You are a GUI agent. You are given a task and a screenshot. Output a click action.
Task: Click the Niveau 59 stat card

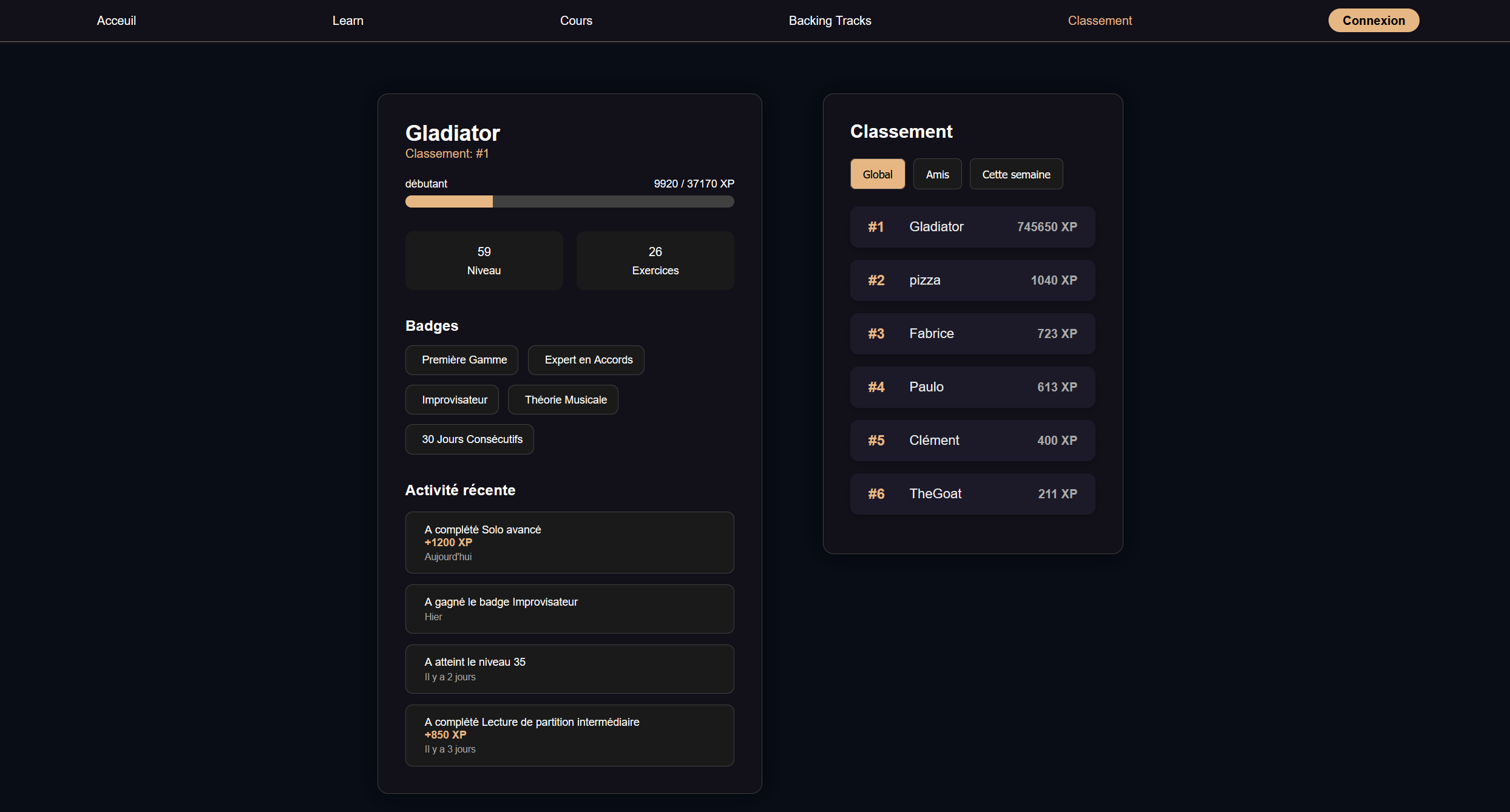(x=484, y=260)
